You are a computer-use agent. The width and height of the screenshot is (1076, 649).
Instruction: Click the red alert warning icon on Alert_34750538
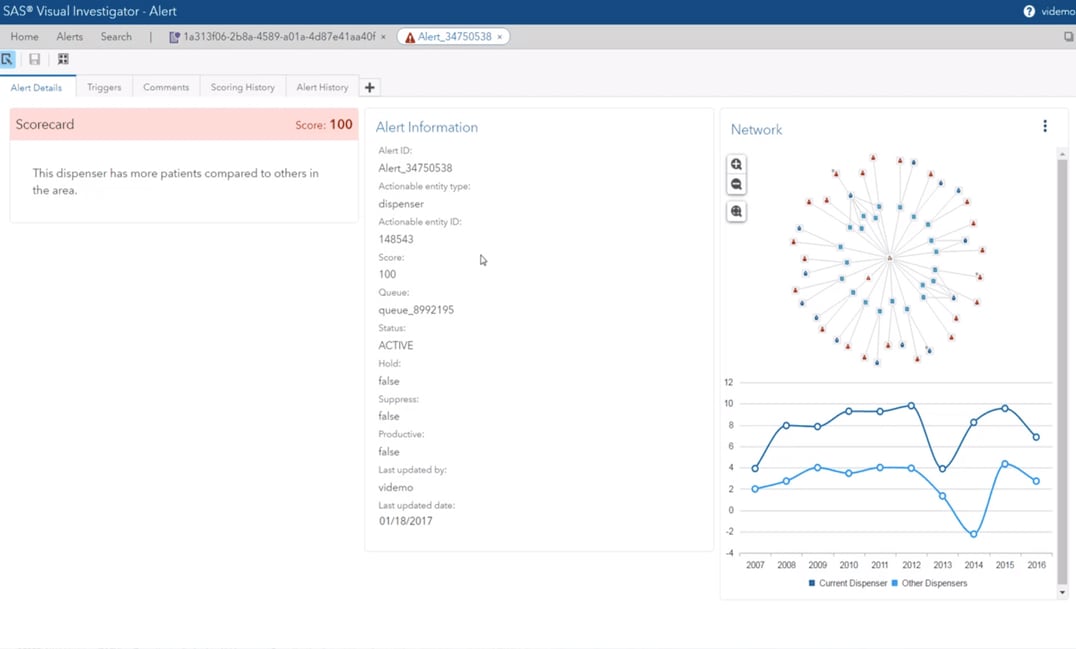(x=411, y=35)
